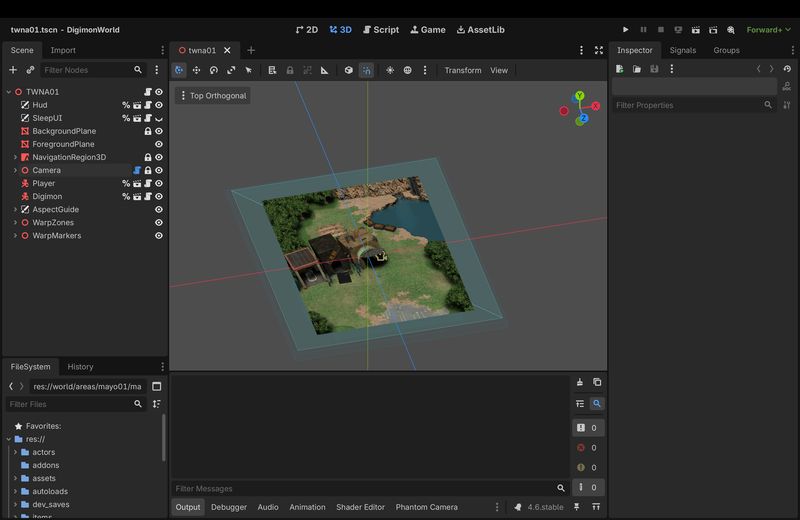Select the Move Mode tool
The image size is (800, 520).
tap(196, 70)
